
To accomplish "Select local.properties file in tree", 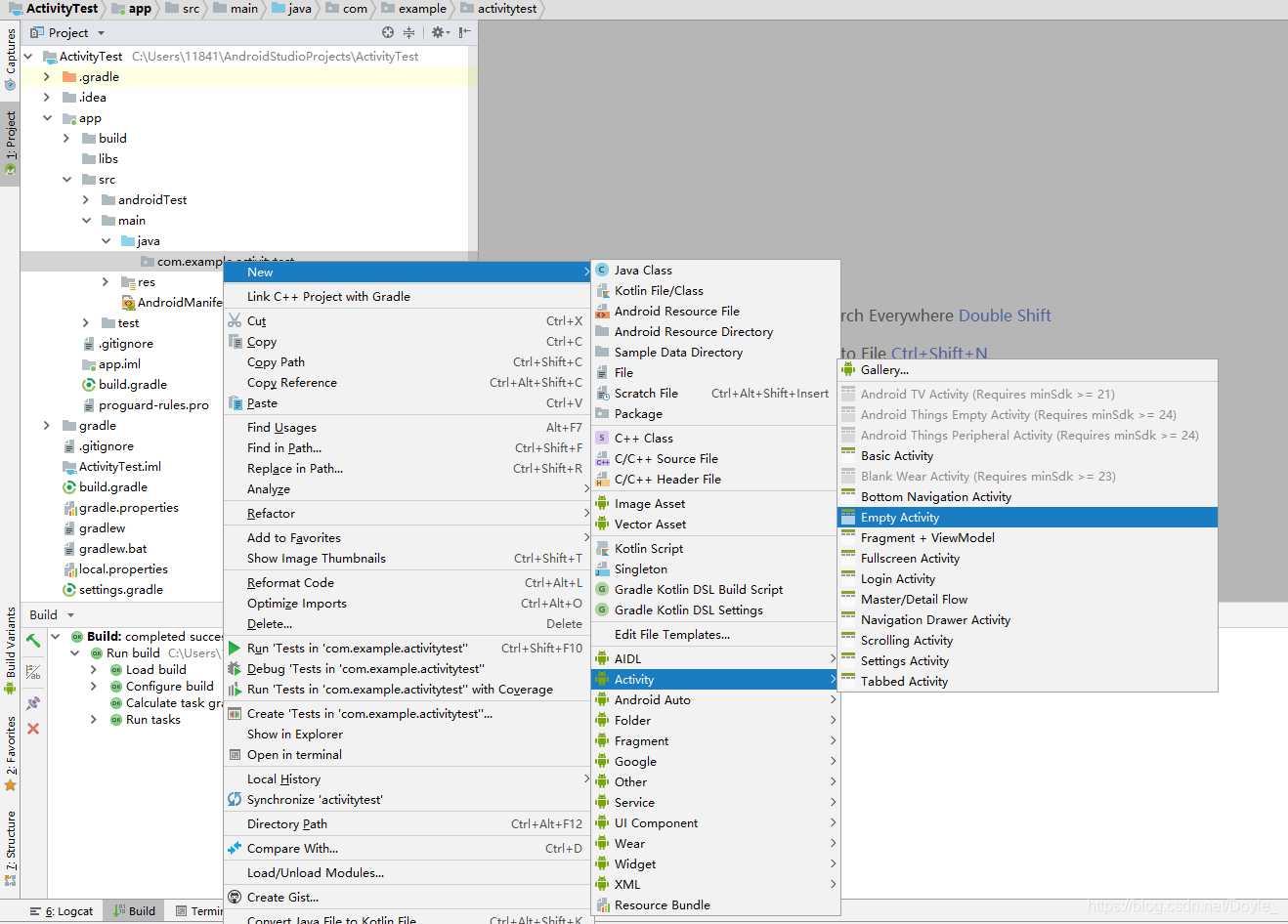I will pyautogui.click(x=123, y=569).
